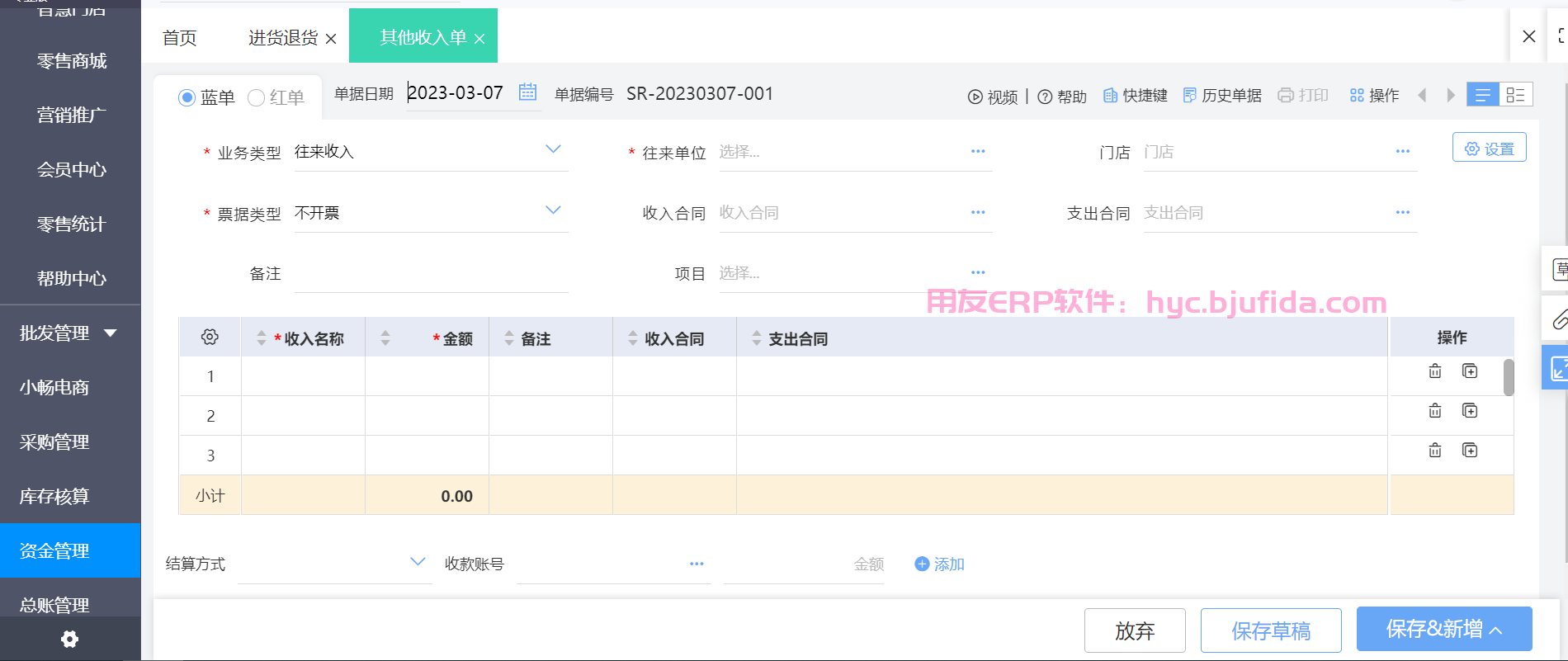Open the date picker calendar icon
This screenshot has width=1568, height=661.
point(527,92)
